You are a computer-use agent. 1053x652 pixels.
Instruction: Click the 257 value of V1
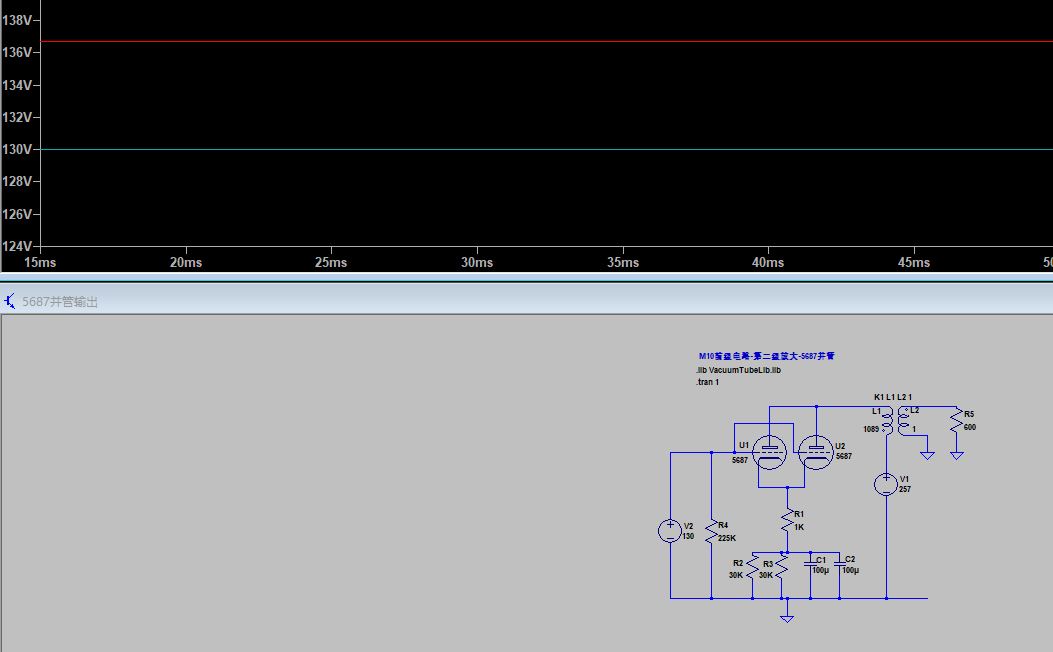tap(905, 490)
